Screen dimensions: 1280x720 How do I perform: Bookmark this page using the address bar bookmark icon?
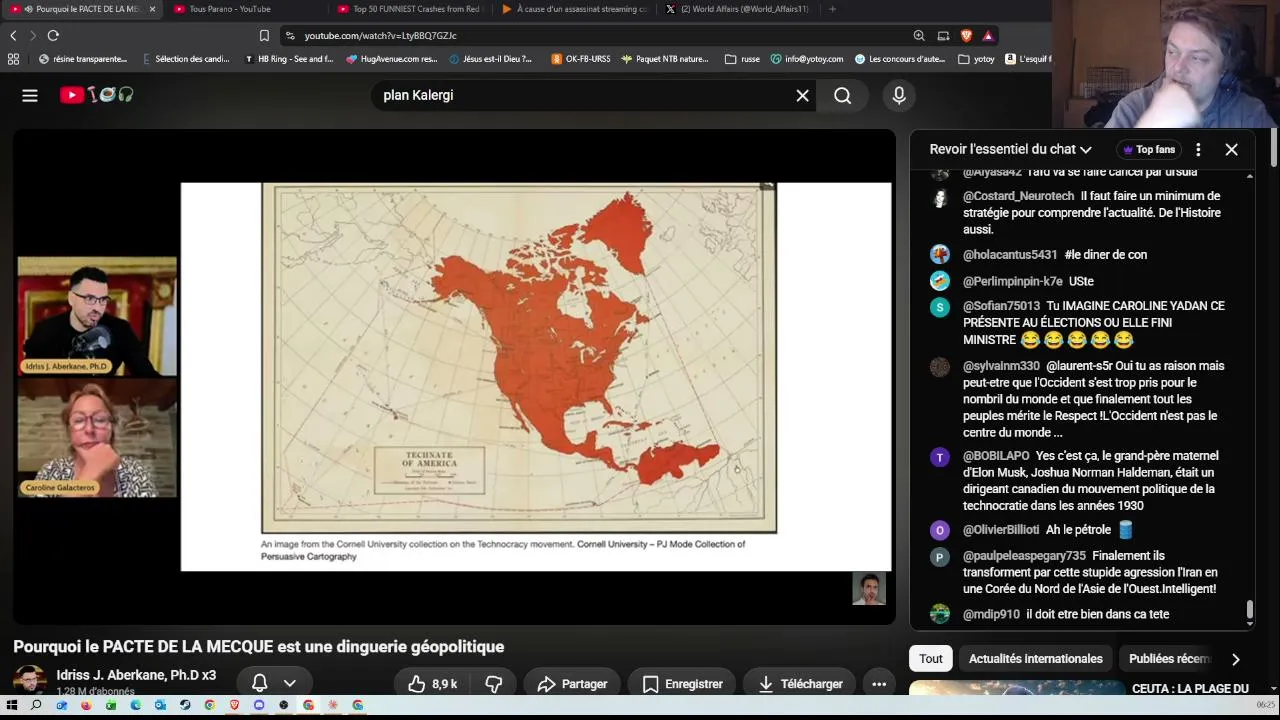click(264, 35)
